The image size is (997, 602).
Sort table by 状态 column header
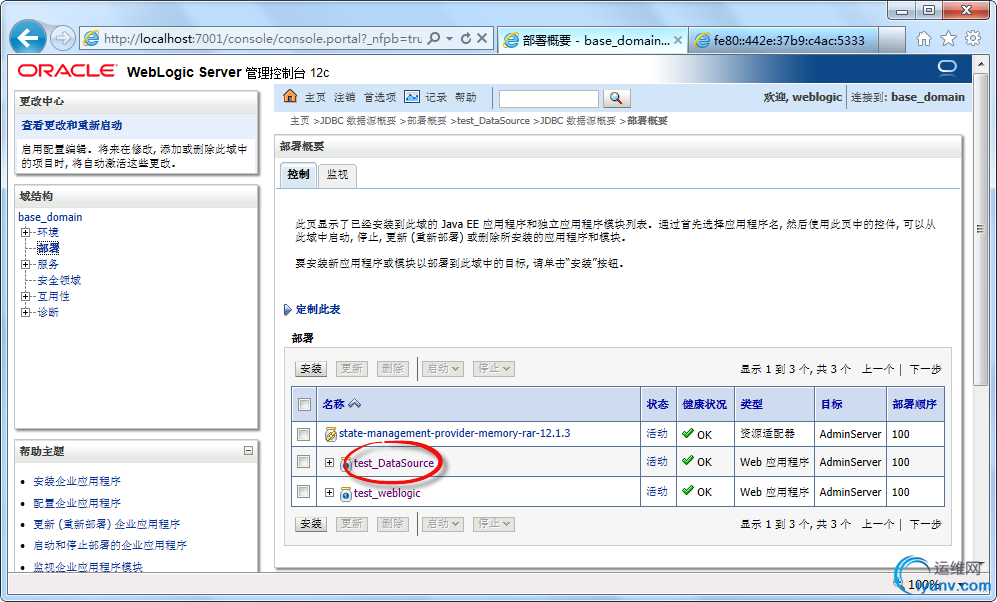click(657, 404)
